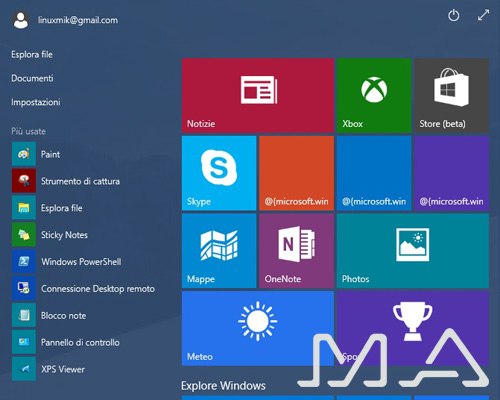Select the Pannello di controllo label
Image resolution: width=500 pixels, height=400 pixels.
(80, 342)
